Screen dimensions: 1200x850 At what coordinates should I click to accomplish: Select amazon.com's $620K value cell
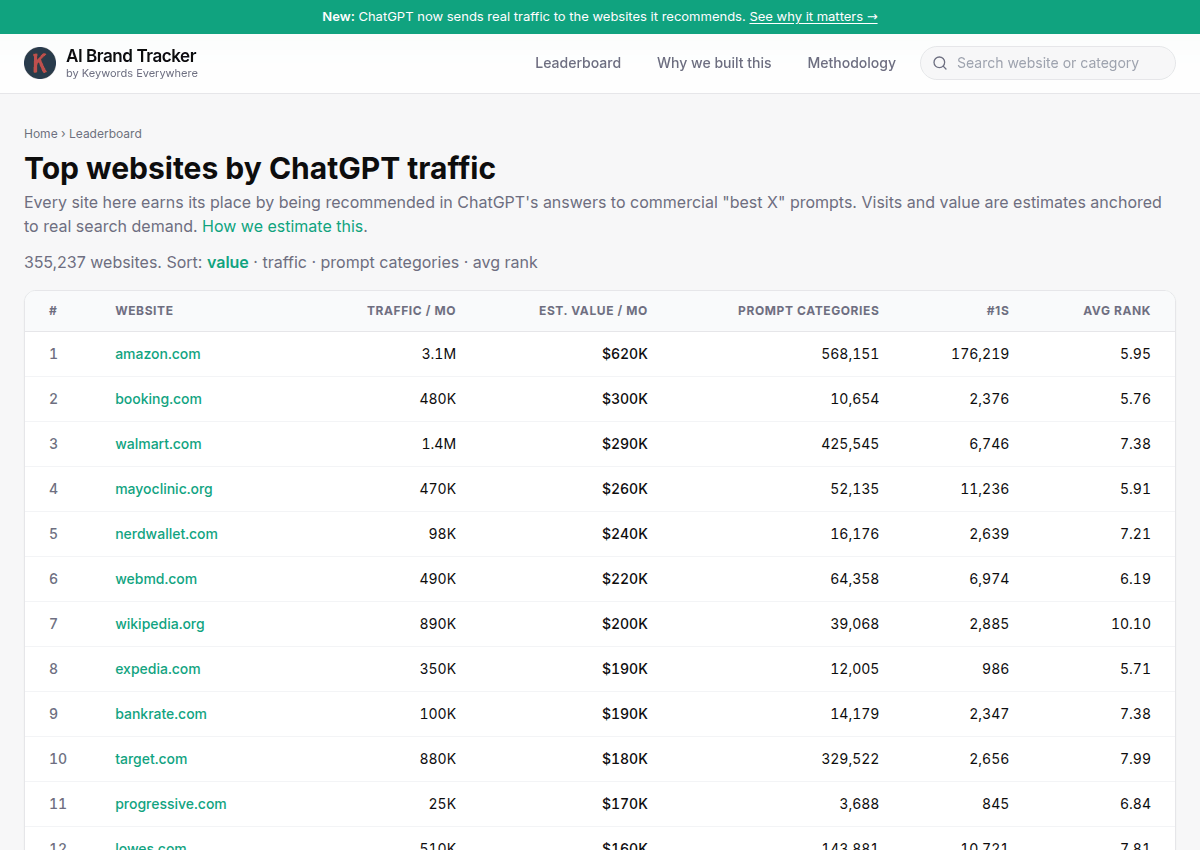click(625, 354)
